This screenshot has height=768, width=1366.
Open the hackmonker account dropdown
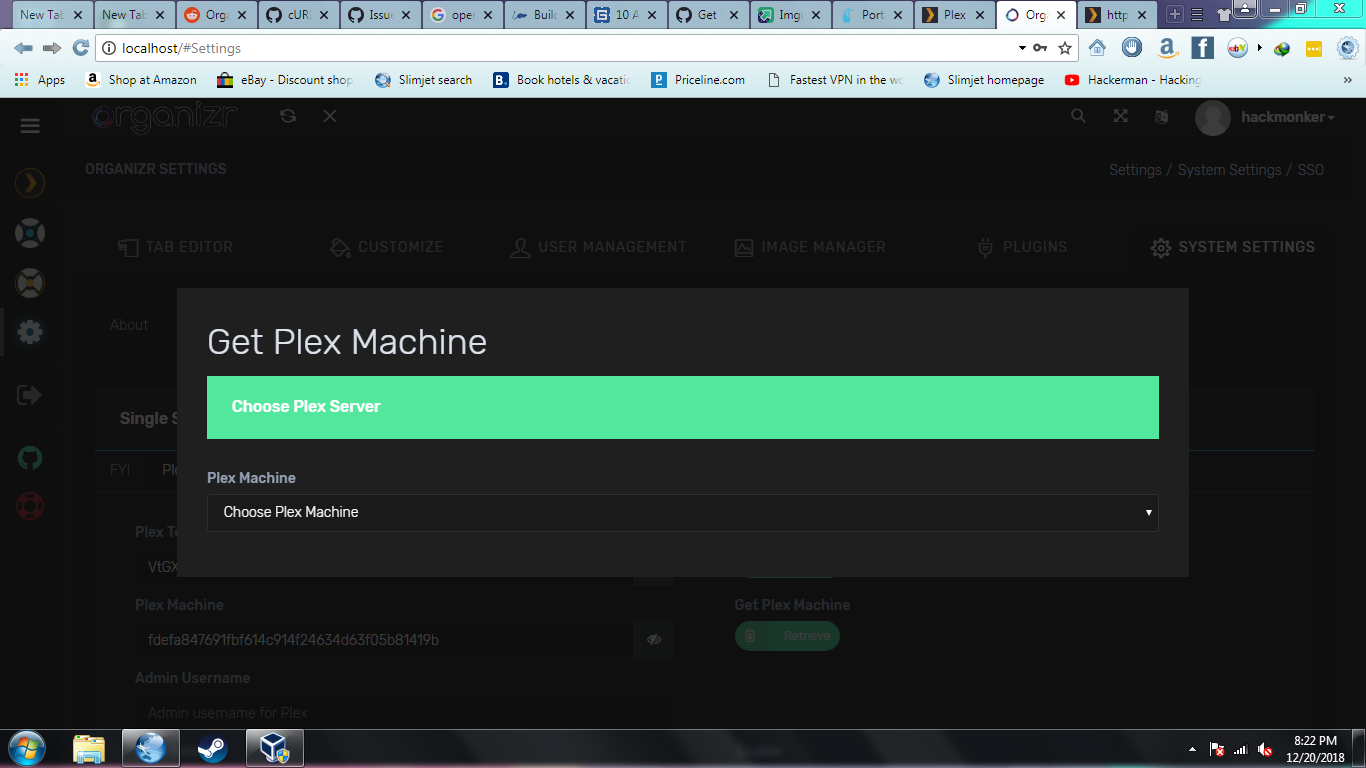(1283, 117)
